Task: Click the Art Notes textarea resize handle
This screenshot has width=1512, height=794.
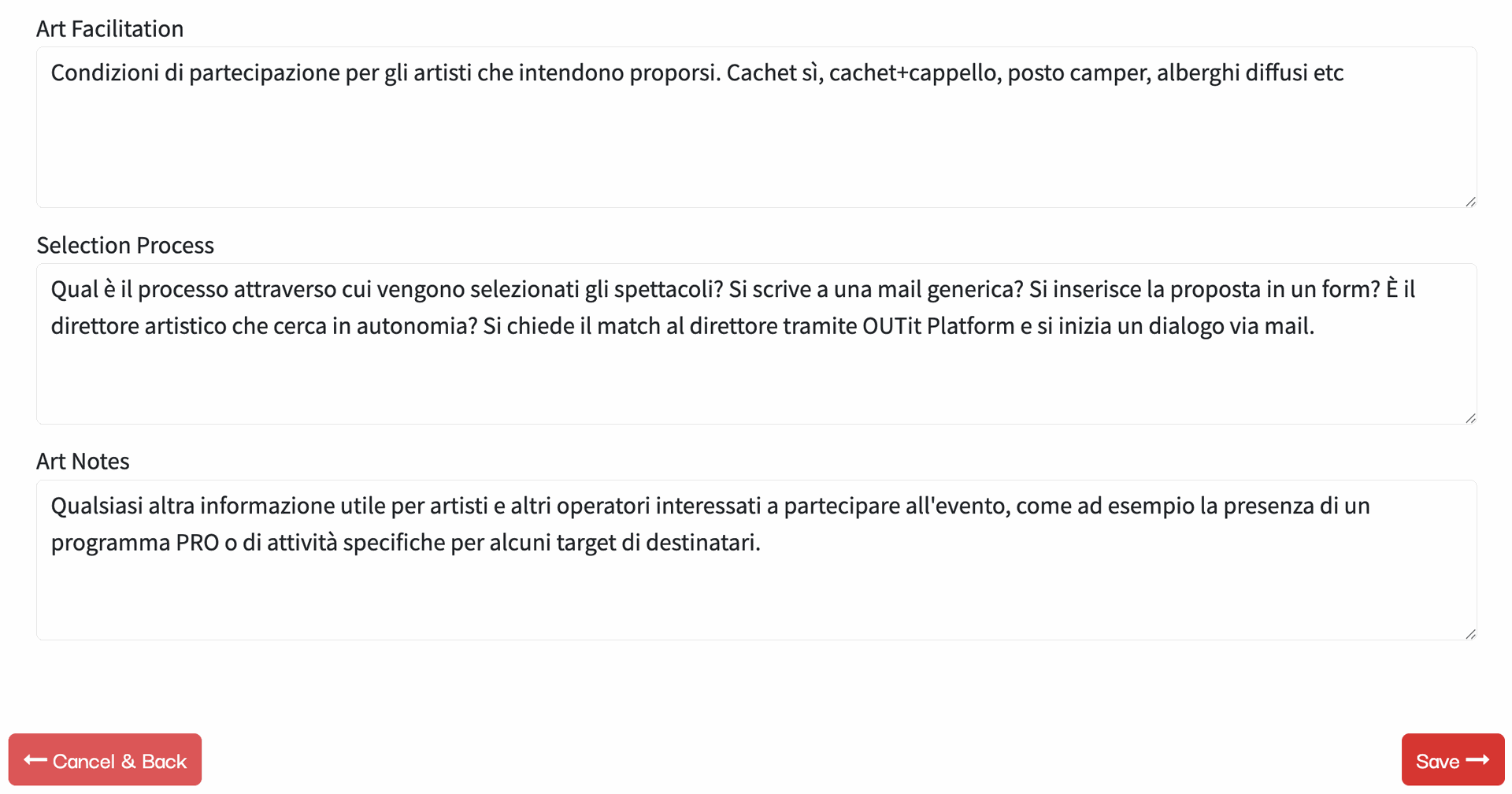Action: tap(1470, 634)
